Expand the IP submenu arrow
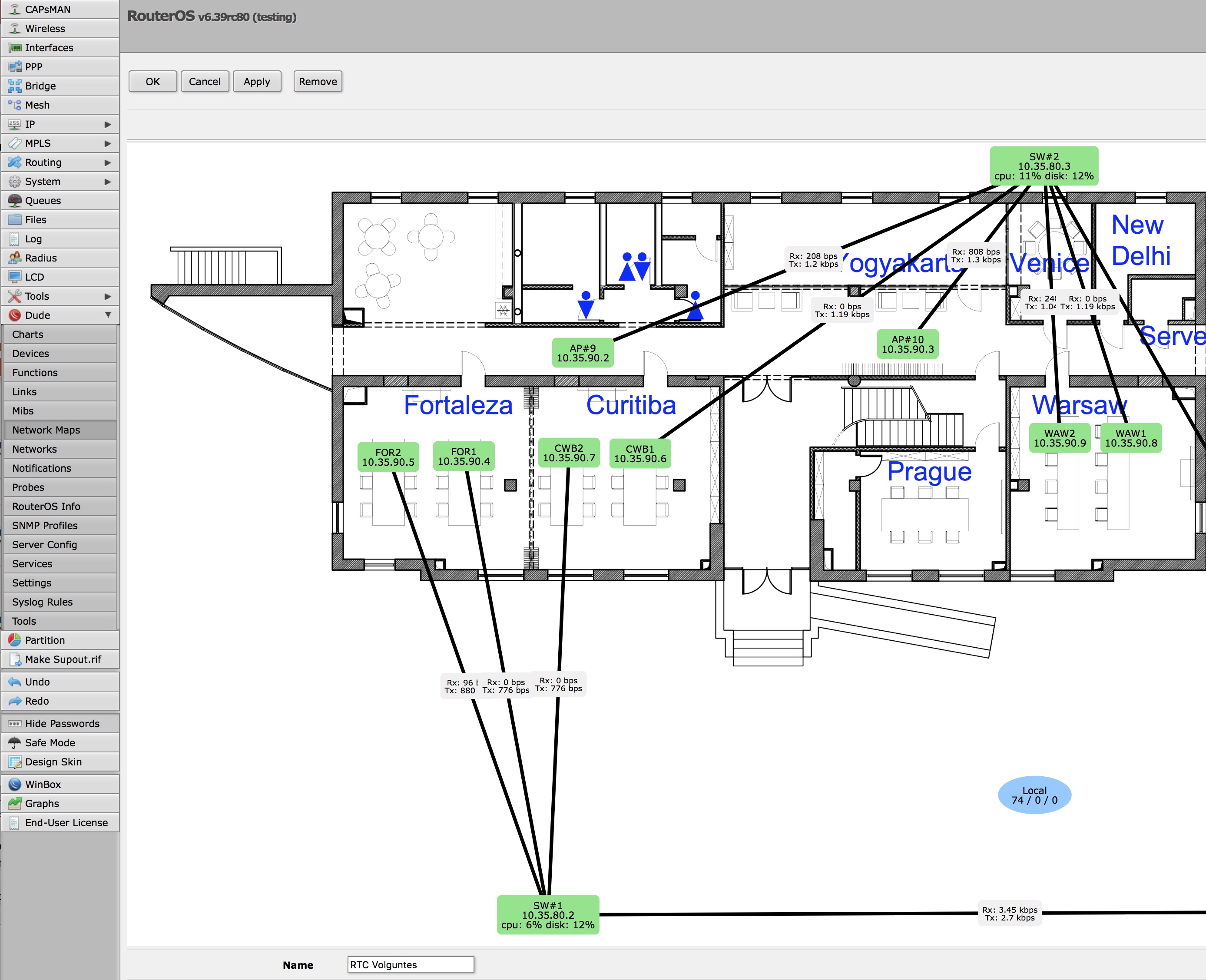 108,124
